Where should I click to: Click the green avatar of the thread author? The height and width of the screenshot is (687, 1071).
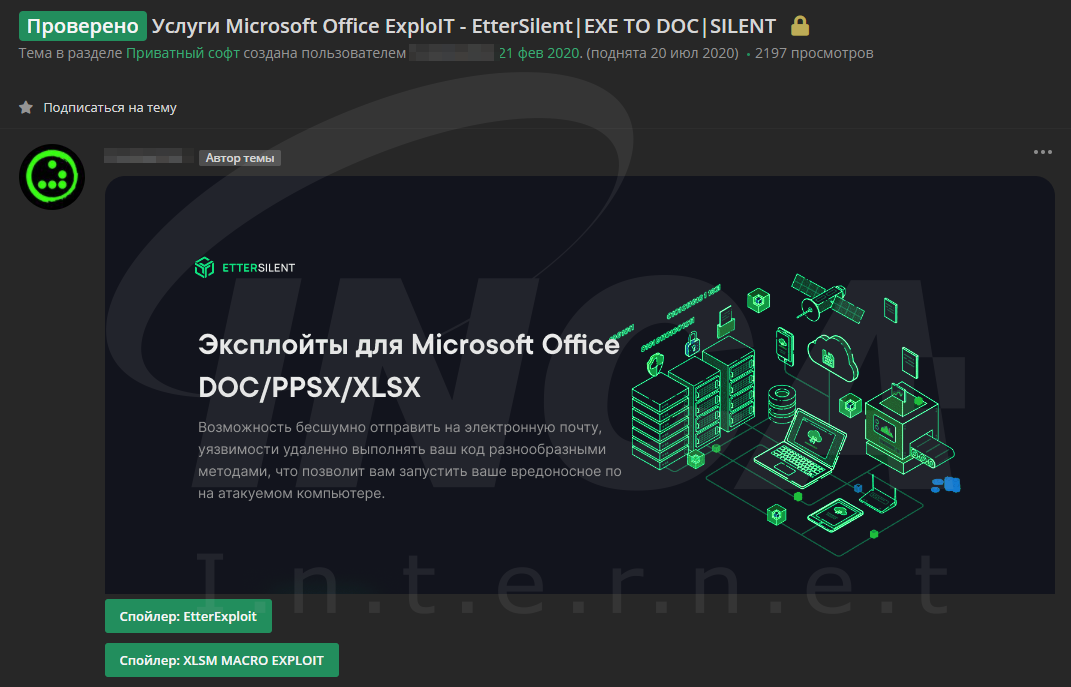[x=52, y=176]
